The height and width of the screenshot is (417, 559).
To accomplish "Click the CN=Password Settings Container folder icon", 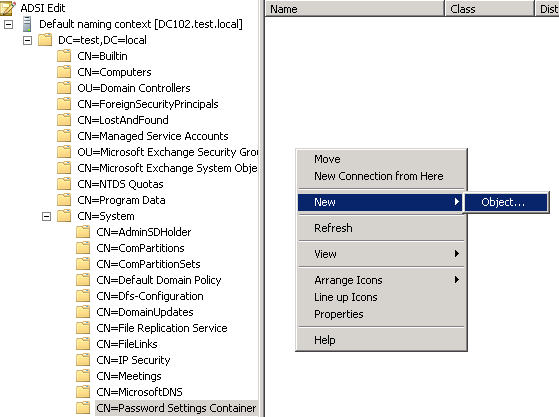I will (83, 408).
